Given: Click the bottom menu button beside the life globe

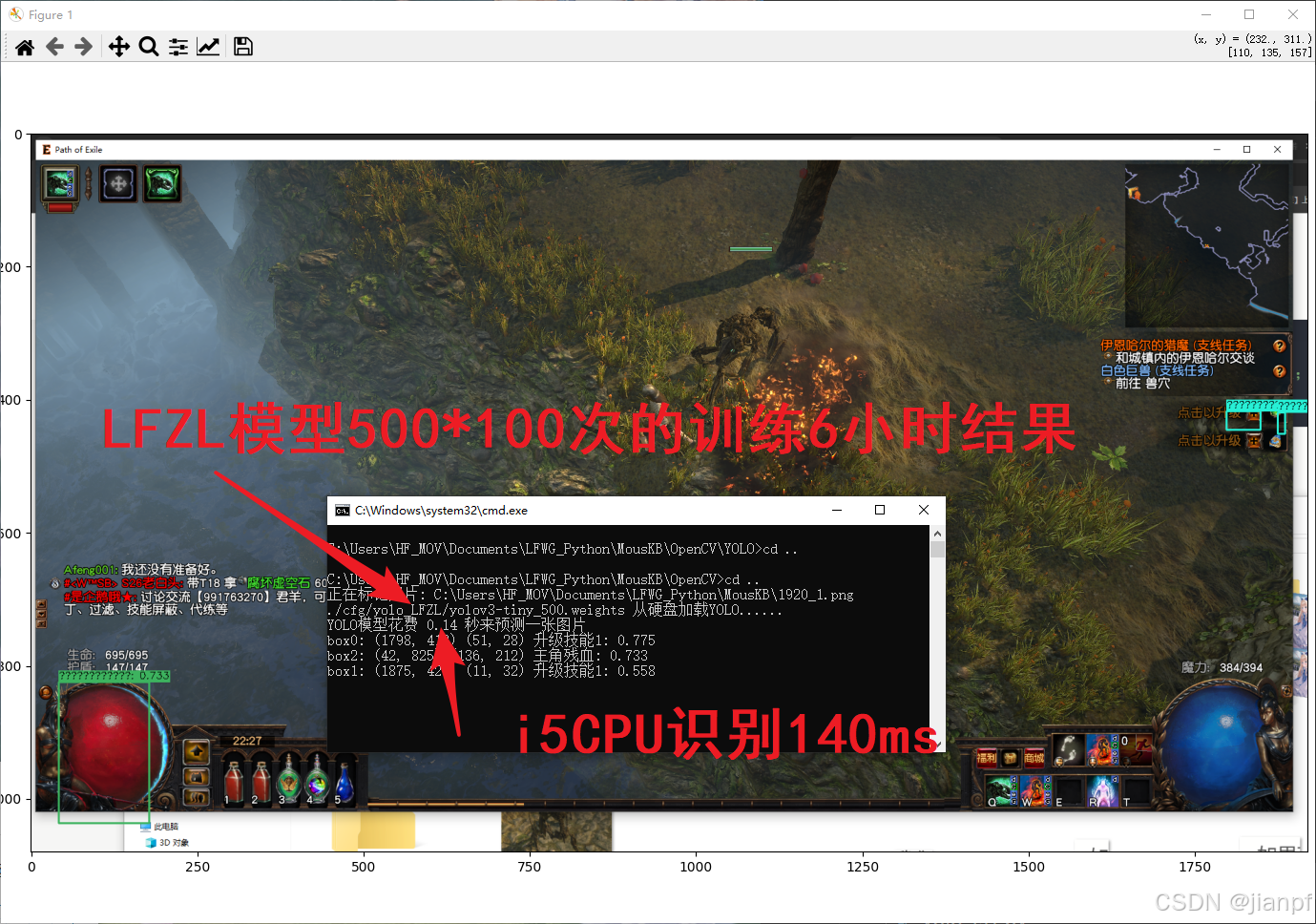Looking at the screenshot, I should (x=196, y=796).
